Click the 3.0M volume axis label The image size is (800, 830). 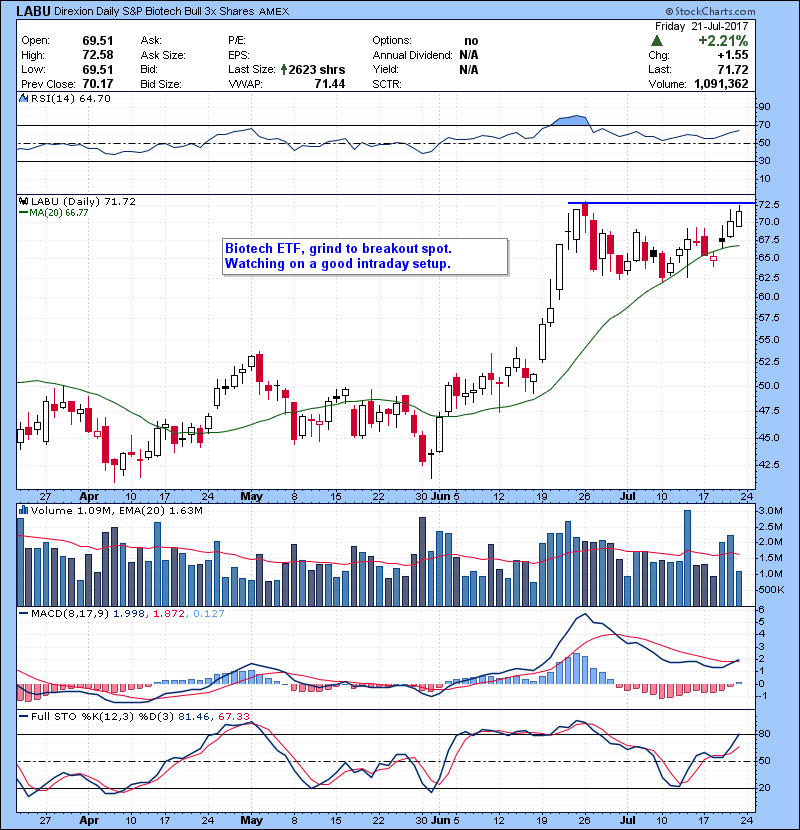(x=770, y=511)
